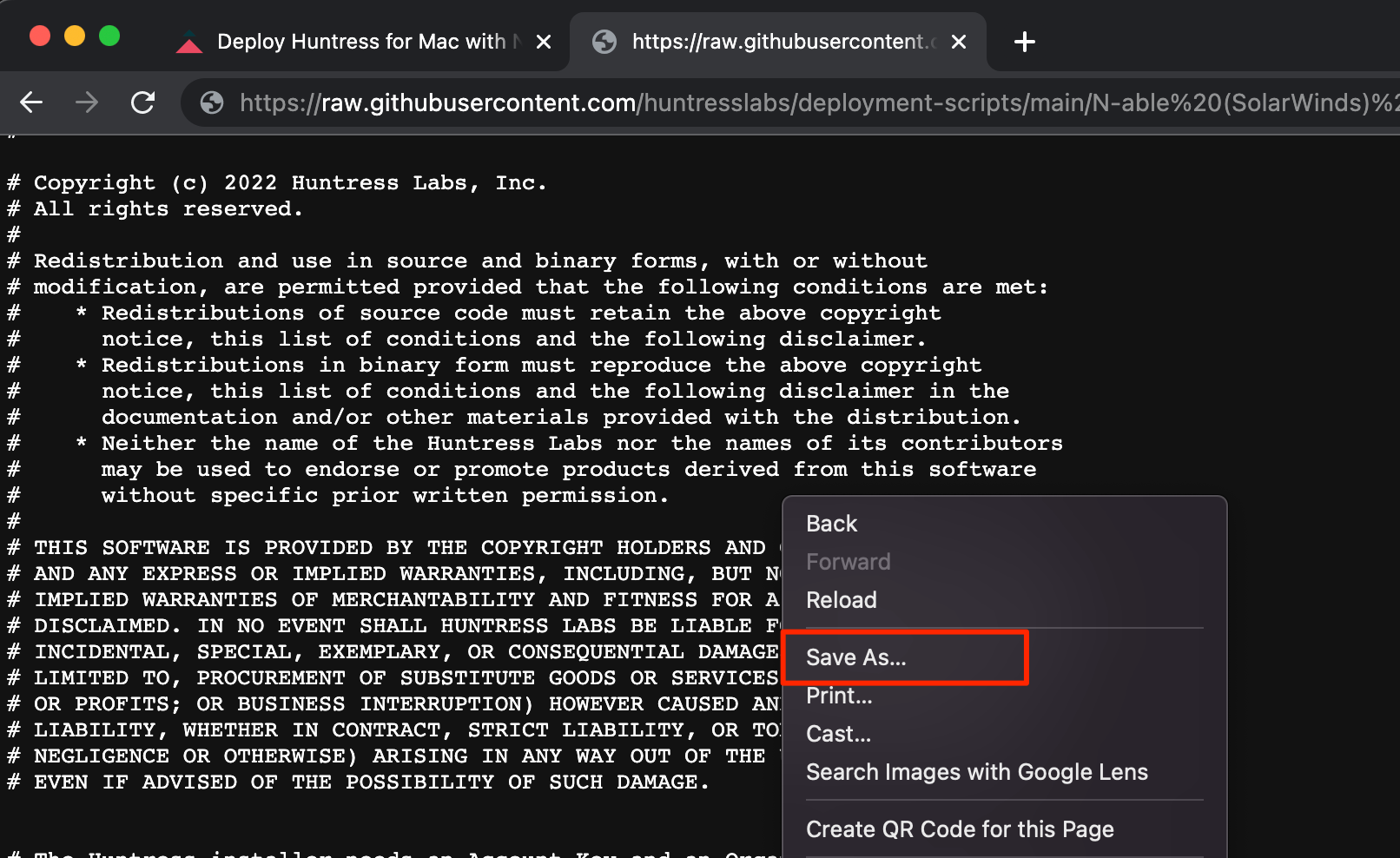Click the globe favicon on the second tab

tap(604, 42)
